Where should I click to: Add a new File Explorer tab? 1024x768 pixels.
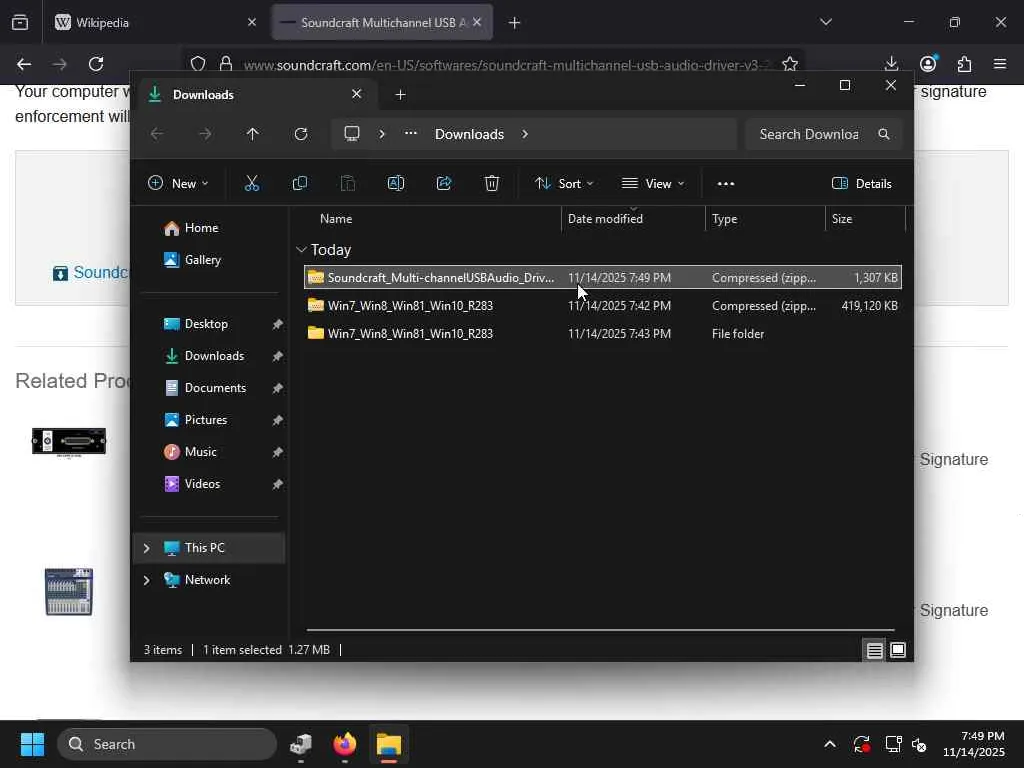[400, 95]
